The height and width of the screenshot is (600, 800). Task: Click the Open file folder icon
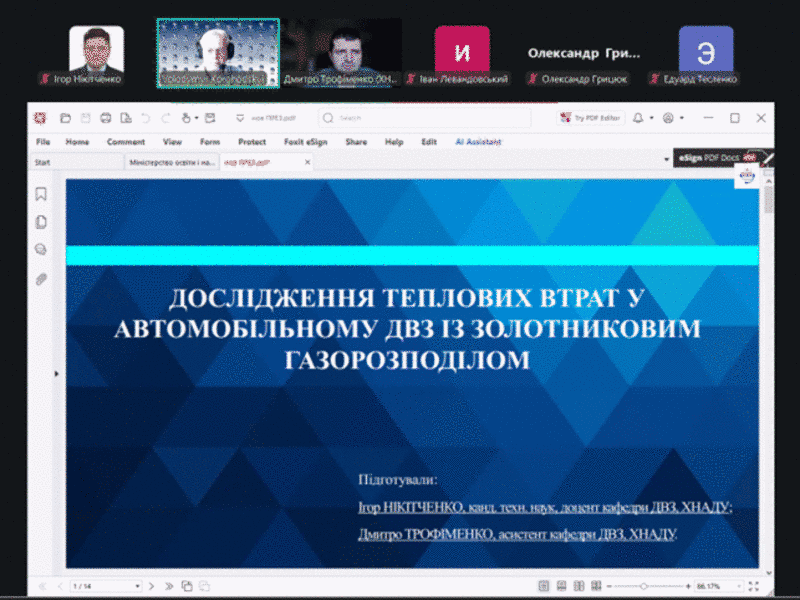click(65, 118)
